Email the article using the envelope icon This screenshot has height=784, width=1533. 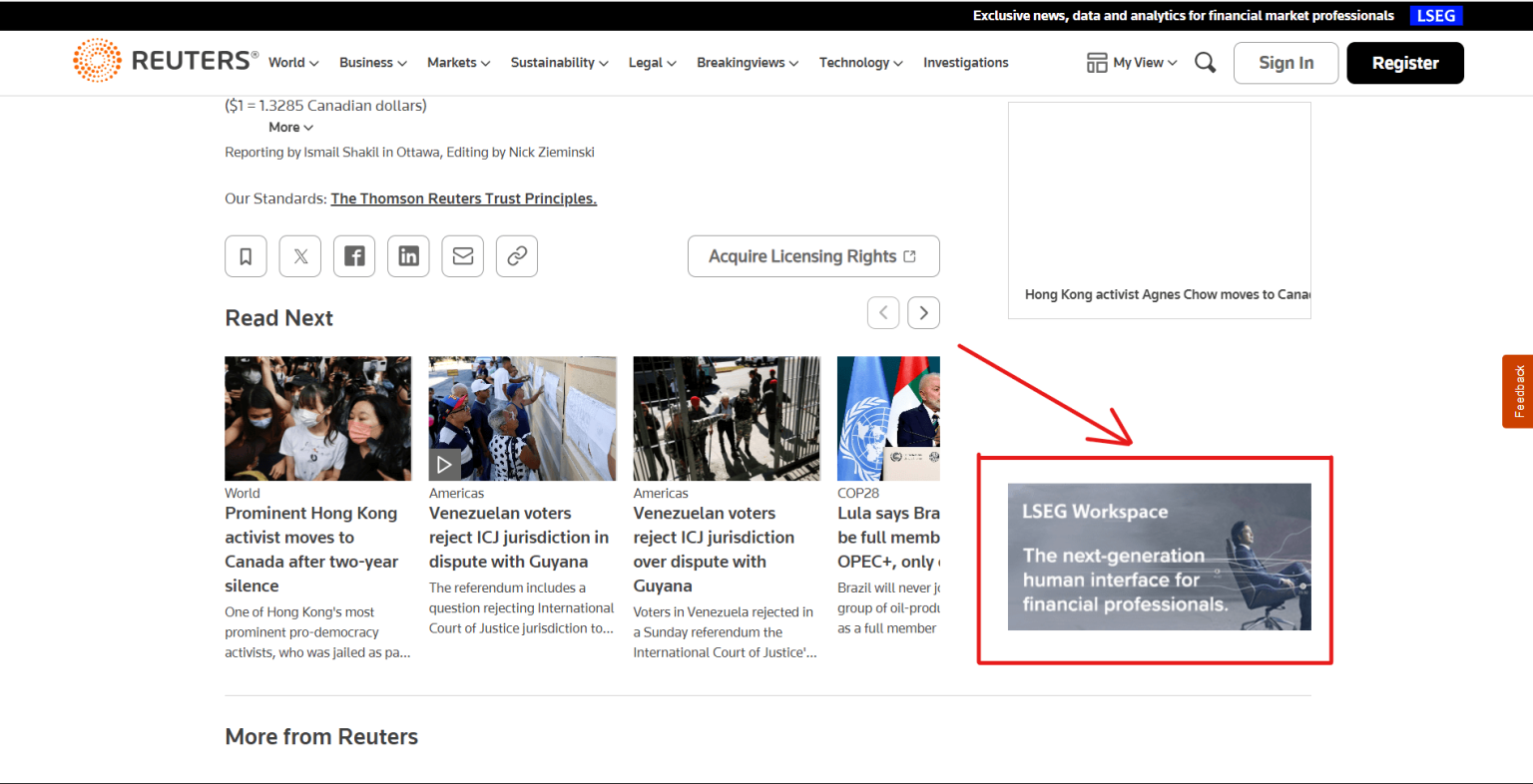pyautogui.click(x=462, y=255)
